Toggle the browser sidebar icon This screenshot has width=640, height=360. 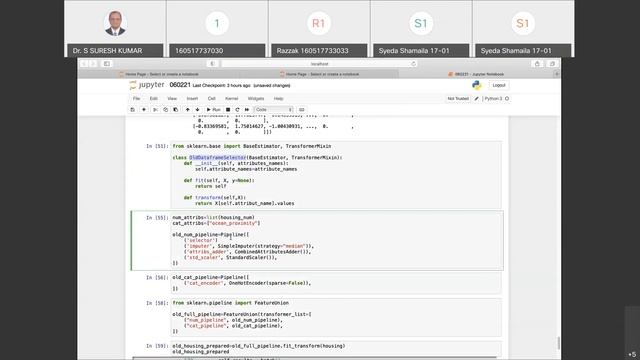pos(107,64)
